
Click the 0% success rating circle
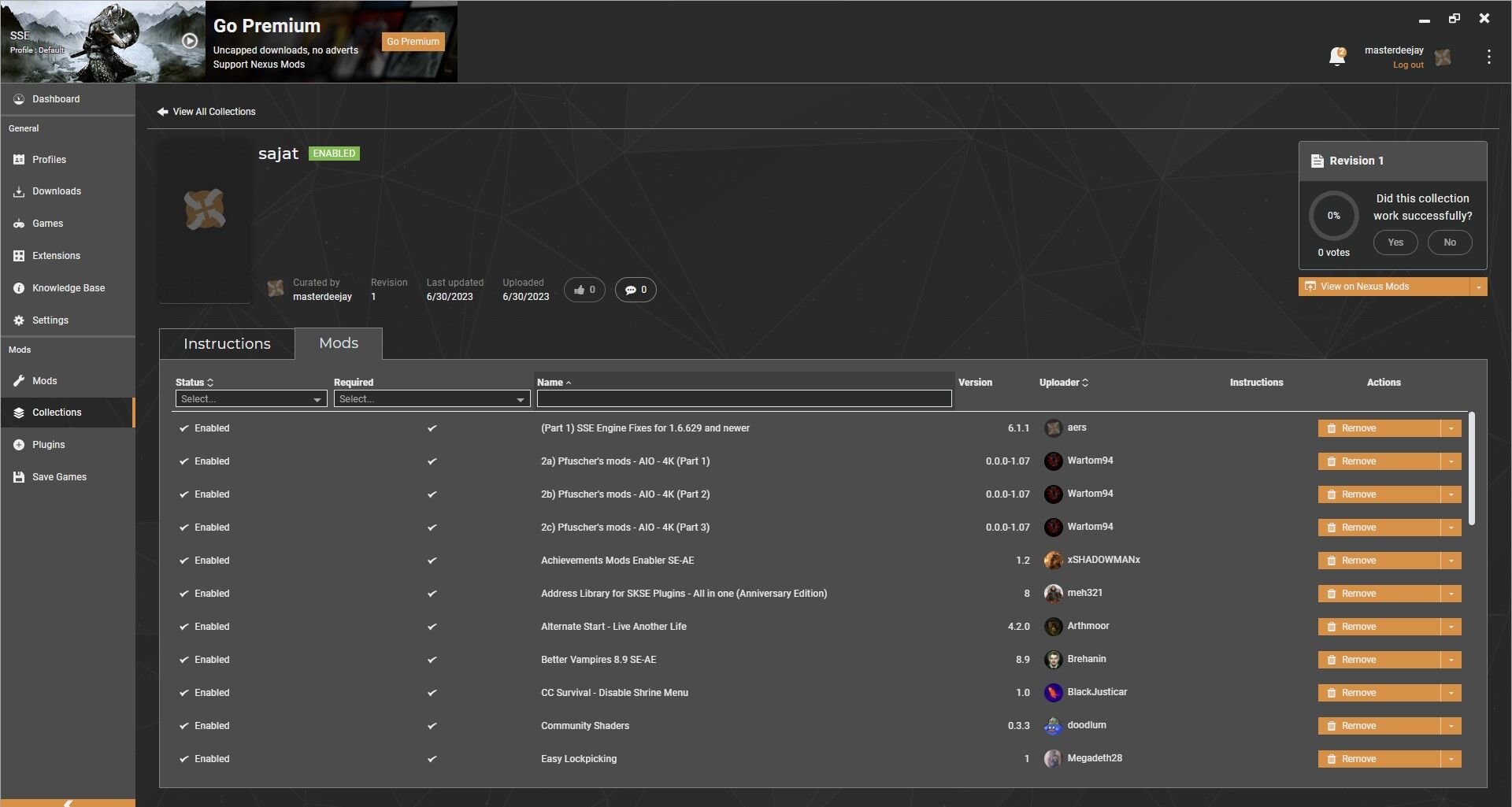(1333, 216)
